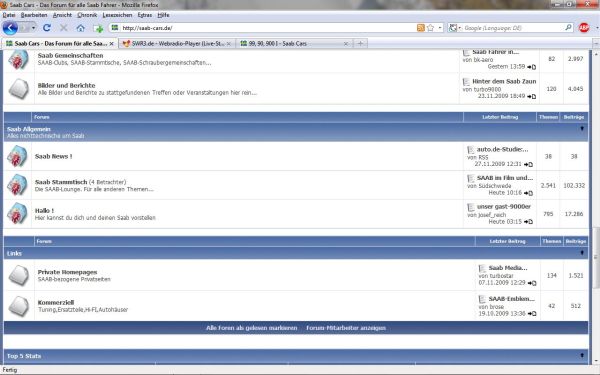
Task: Open a new tab with plus button
Action: point(360,44)
